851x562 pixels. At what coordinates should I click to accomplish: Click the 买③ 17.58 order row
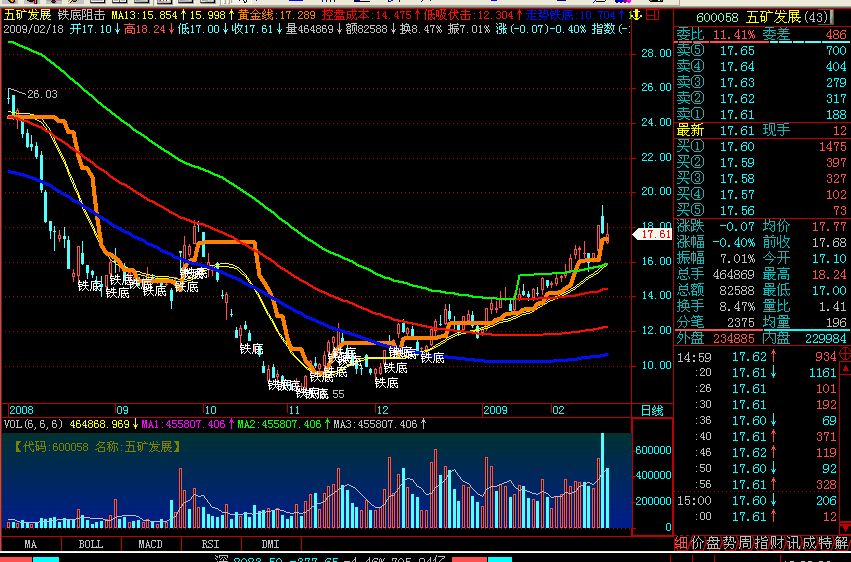click(x=761, y=178)
